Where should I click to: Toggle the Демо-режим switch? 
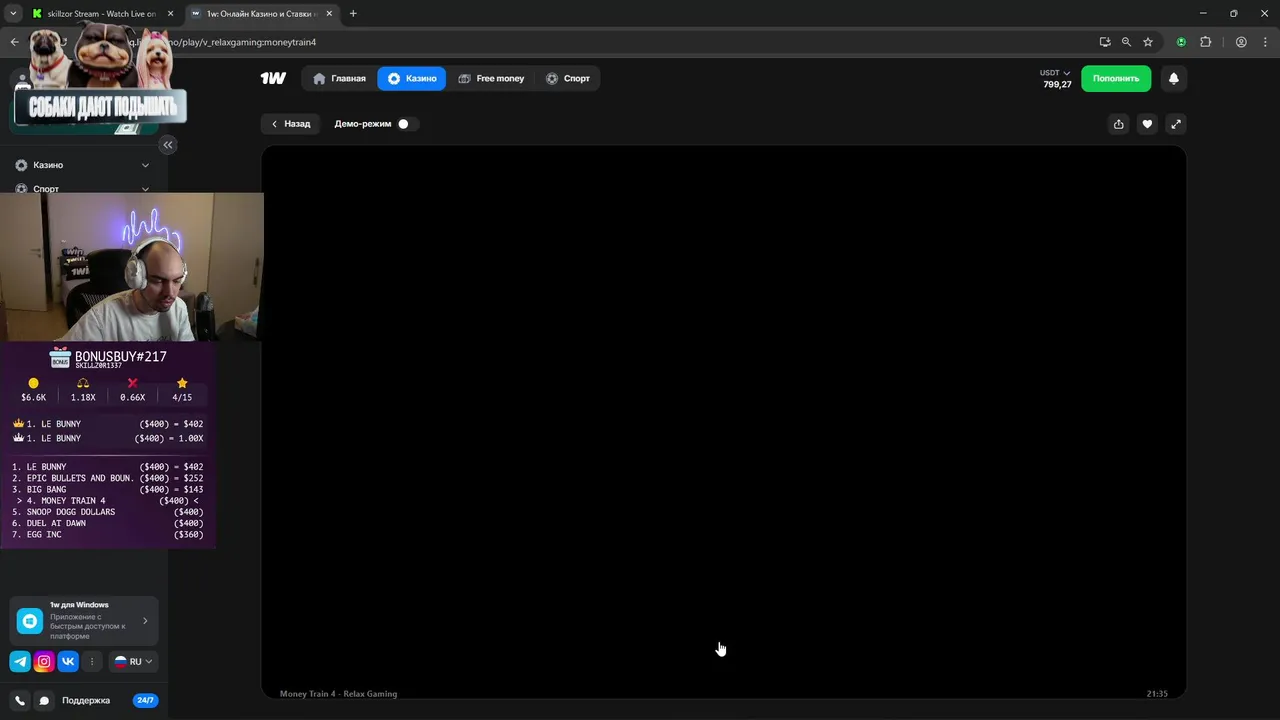point(407,124)
